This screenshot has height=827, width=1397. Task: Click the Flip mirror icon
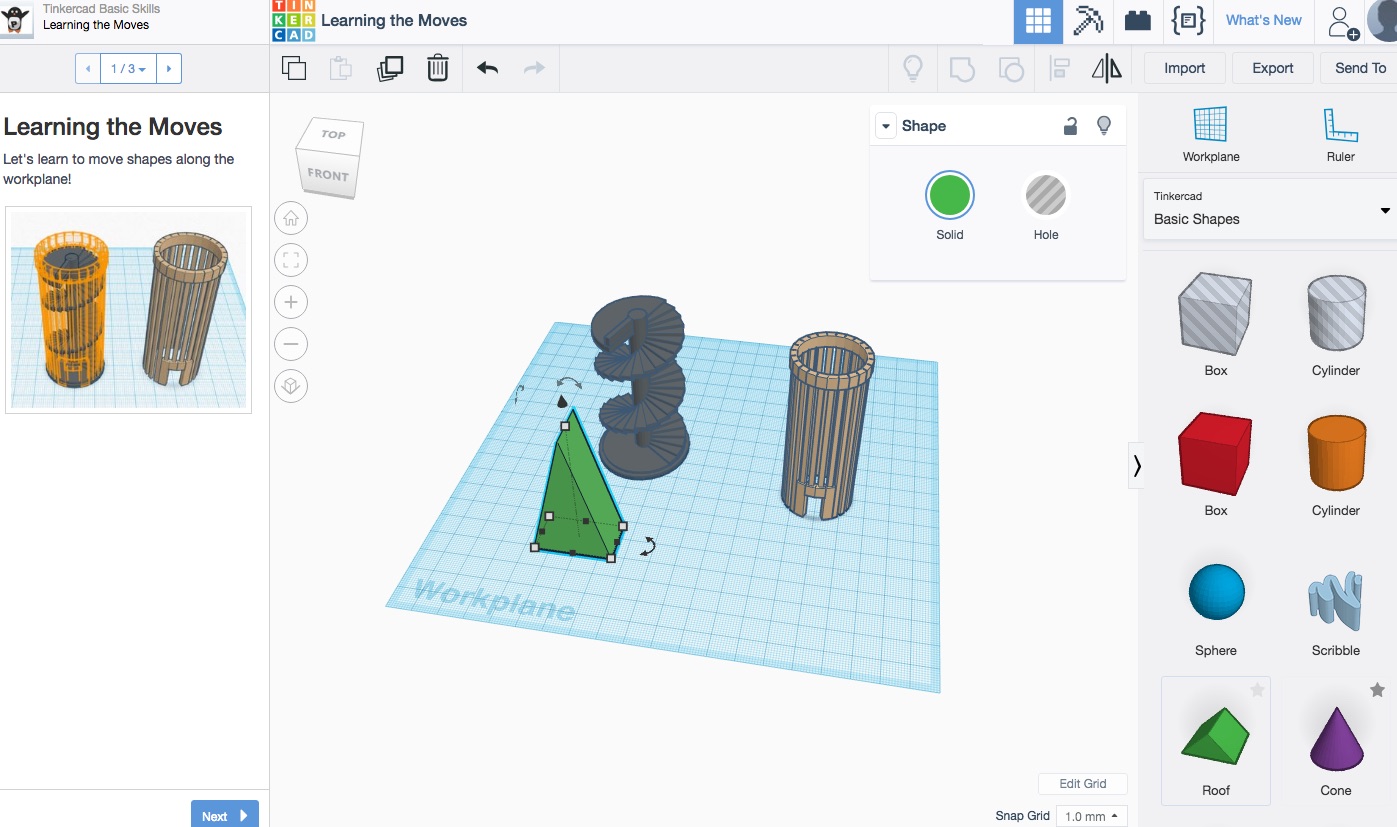click(1106, 68)
